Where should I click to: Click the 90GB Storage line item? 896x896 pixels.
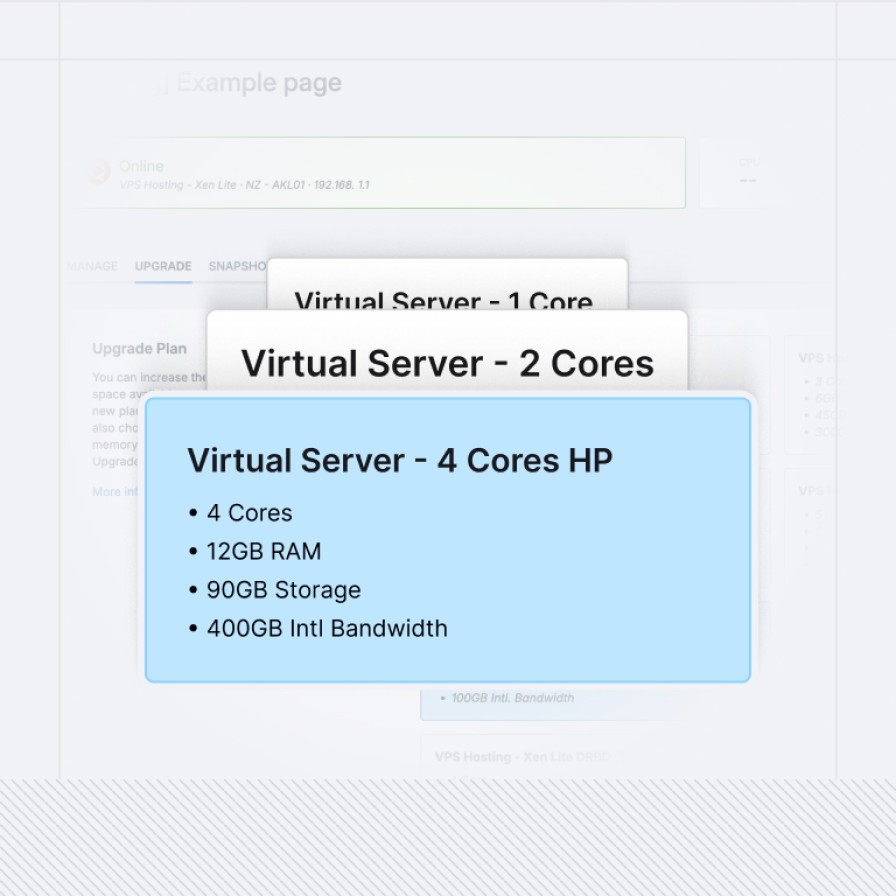283,590
